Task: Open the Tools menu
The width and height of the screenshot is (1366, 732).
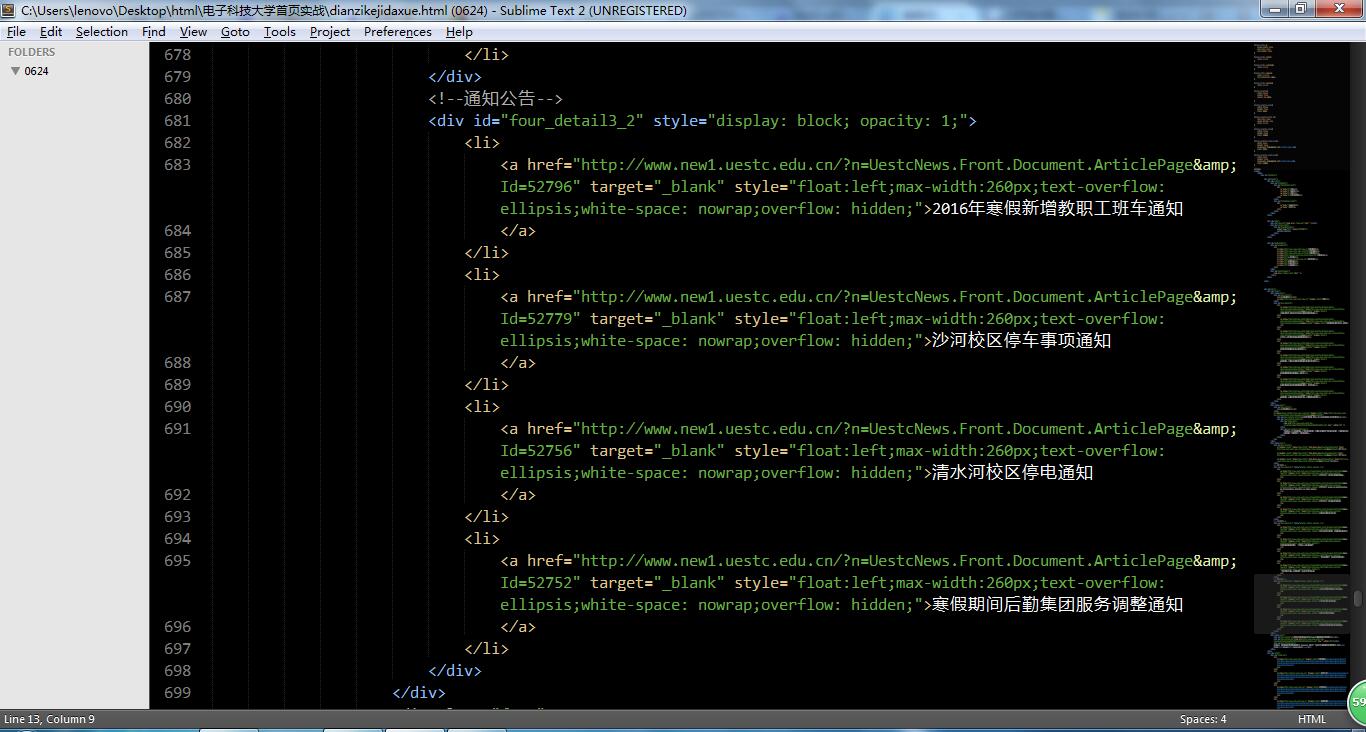Action: [x=280, y=31]
